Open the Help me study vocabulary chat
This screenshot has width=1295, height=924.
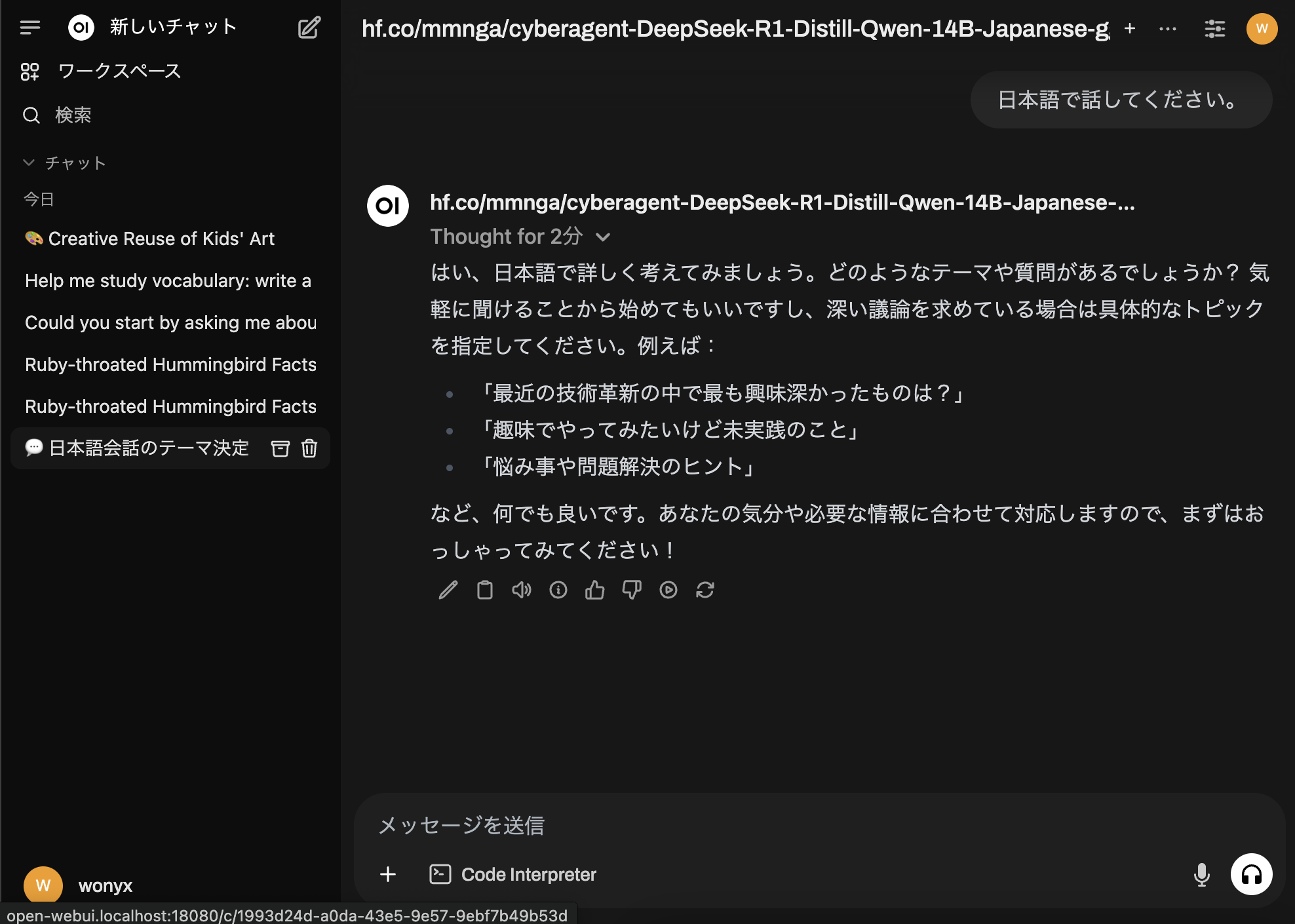tap(170, 280)
